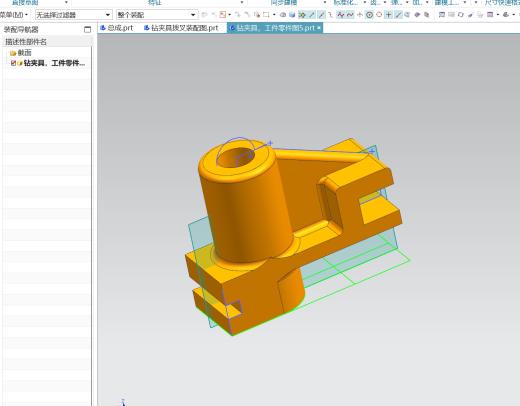Click the dark shaded render style icon

[506, 15]
